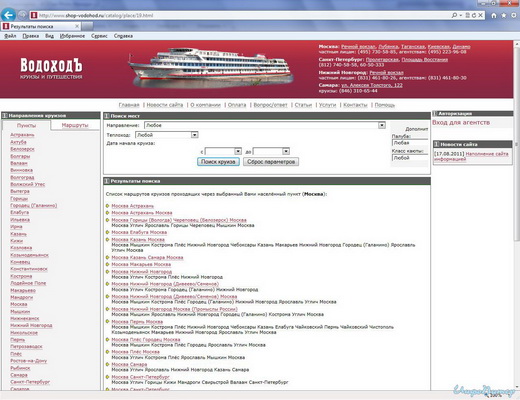Close the Результаты поиска tab
Screen dimensions: 520x400
click(77, 26)
